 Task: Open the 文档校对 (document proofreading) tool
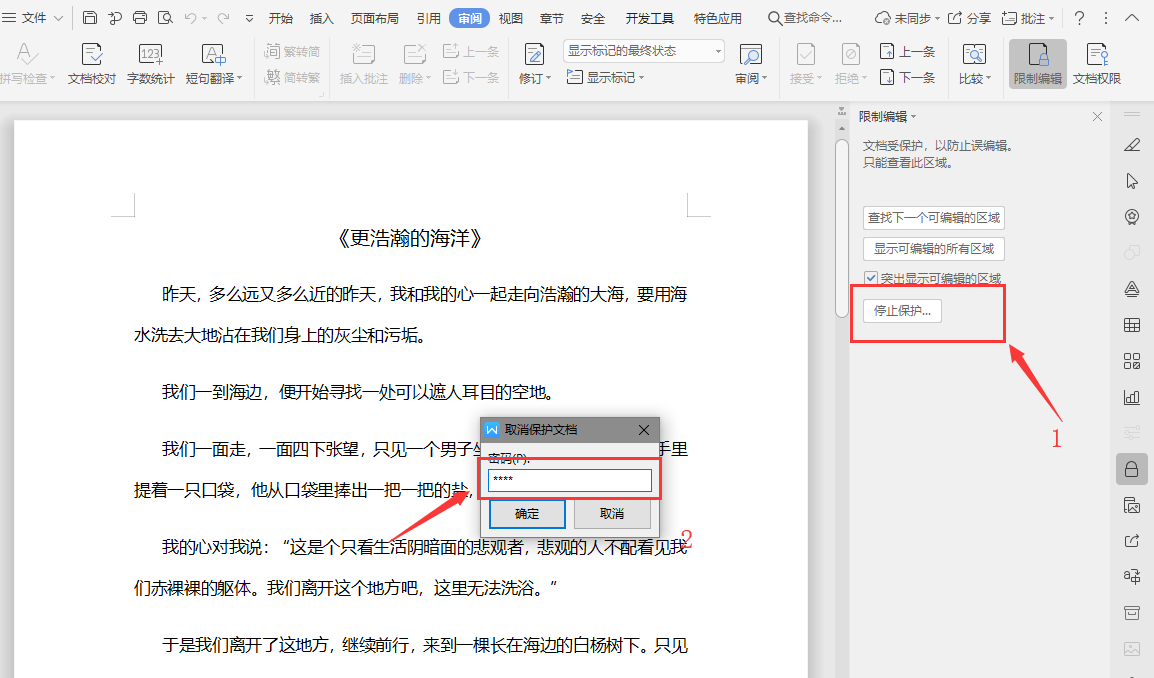(x=92, y=63)
